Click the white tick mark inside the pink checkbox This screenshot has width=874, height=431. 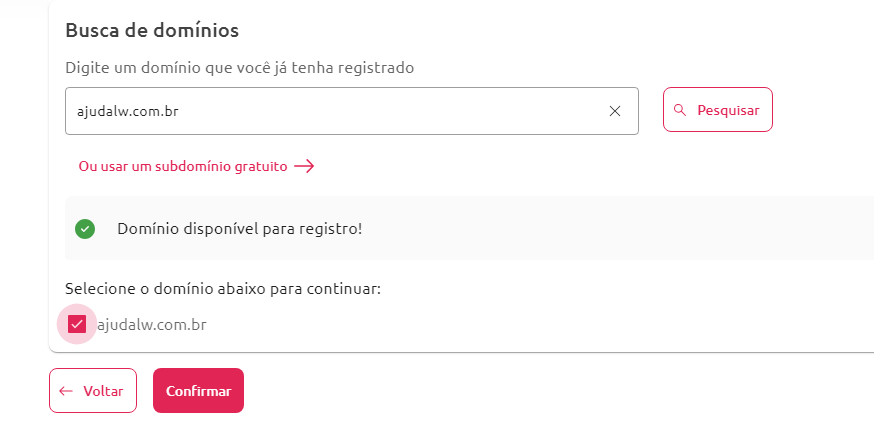pos(76,324)
